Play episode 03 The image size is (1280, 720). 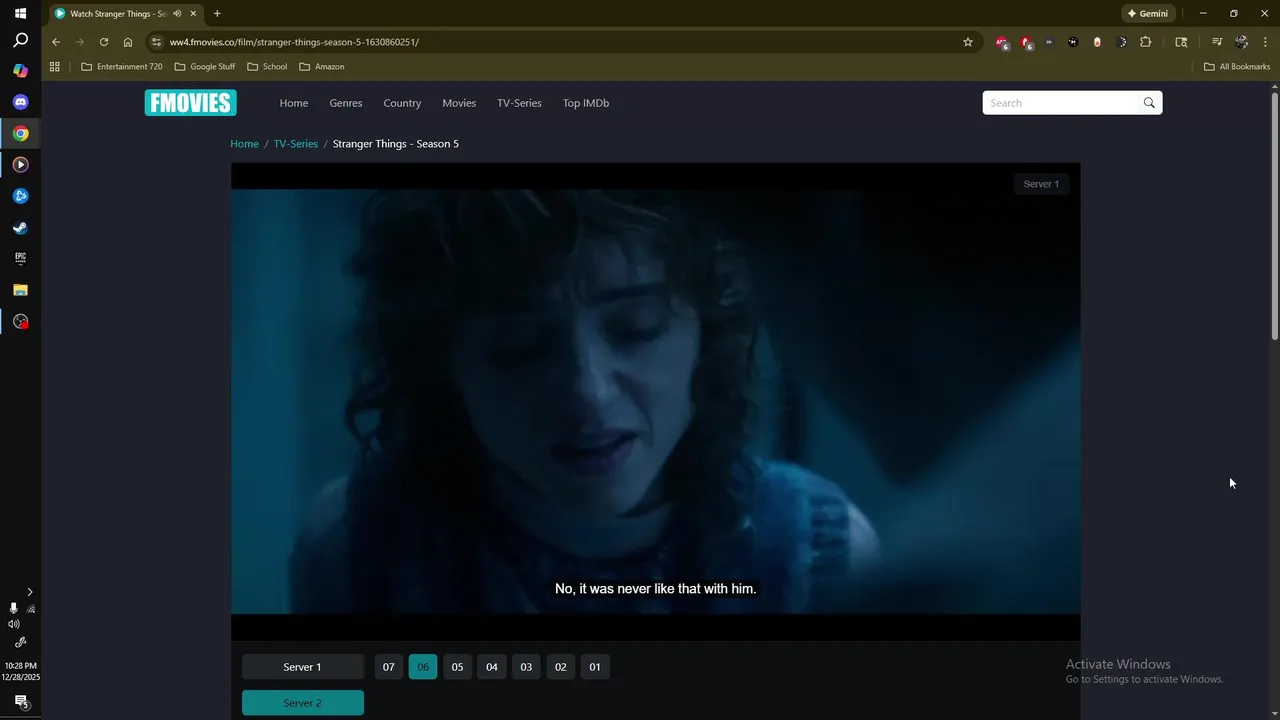526,667
